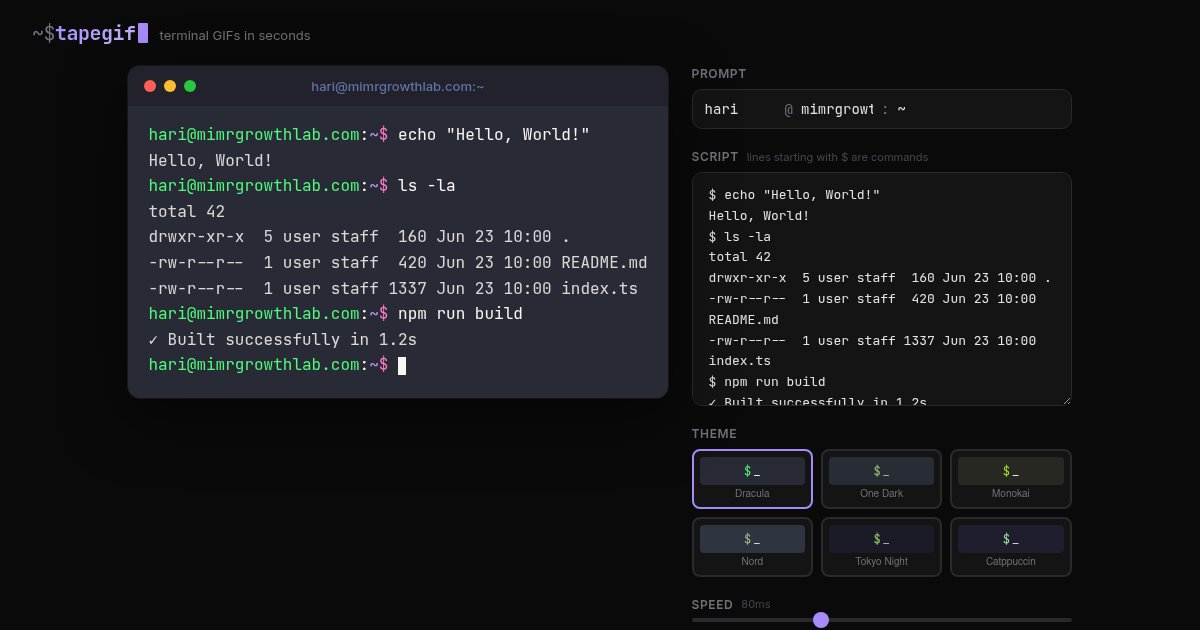Click the blinking cursor block in terminal
The height and width of the screenshot is (630, 1200).
pos(402,365)
